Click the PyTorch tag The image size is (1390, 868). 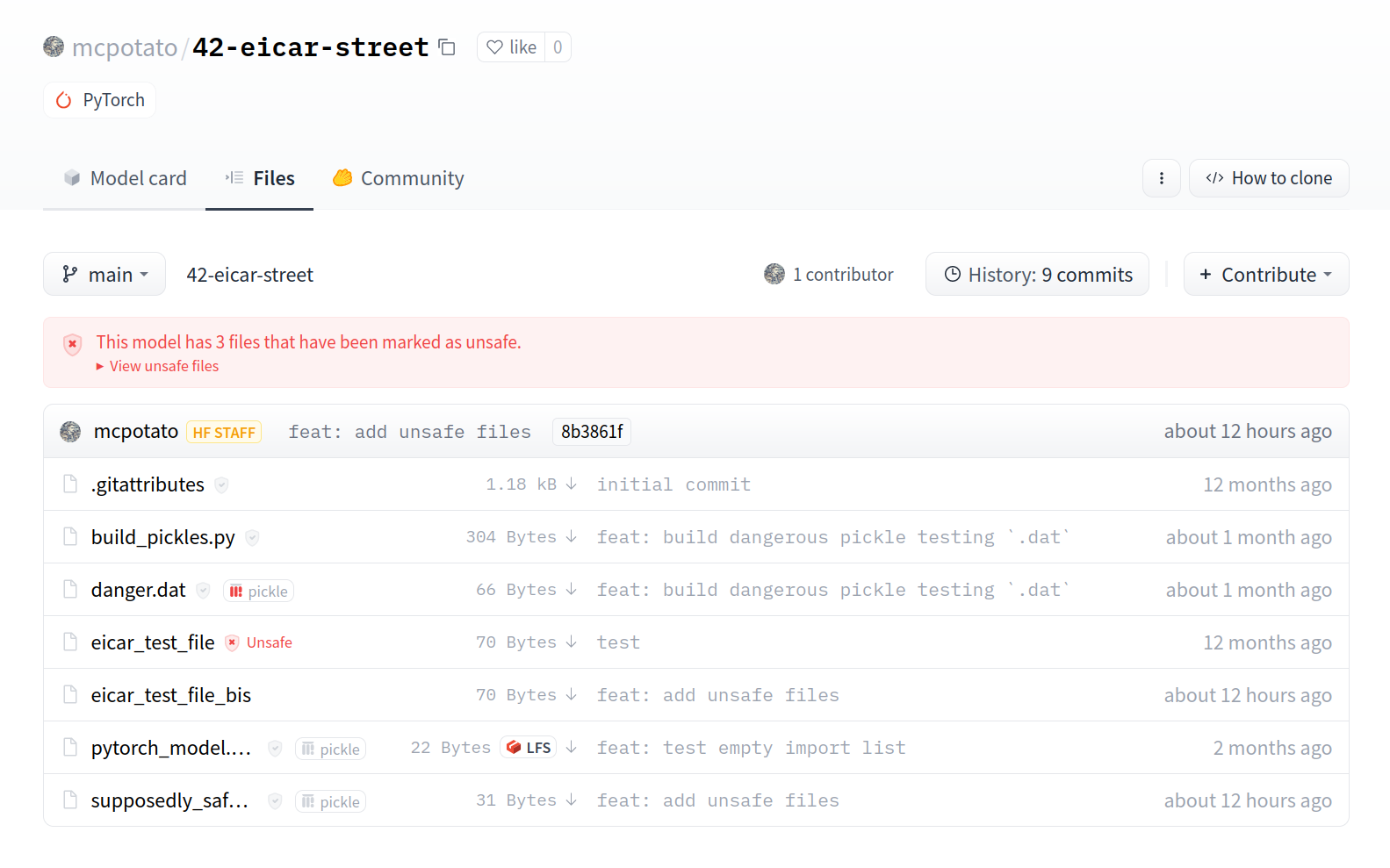[100, 100]
